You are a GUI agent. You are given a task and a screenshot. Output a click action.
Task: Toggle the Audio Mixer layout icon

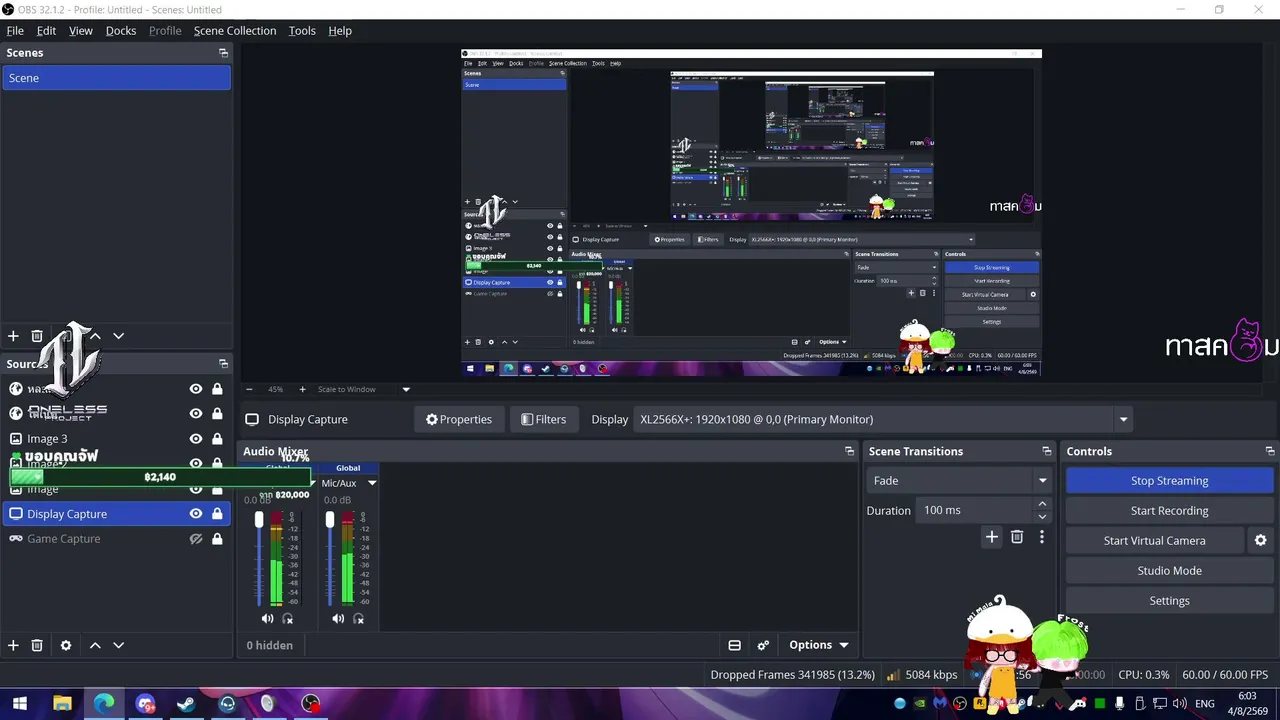pyautogui.click(x=734, y=645)
